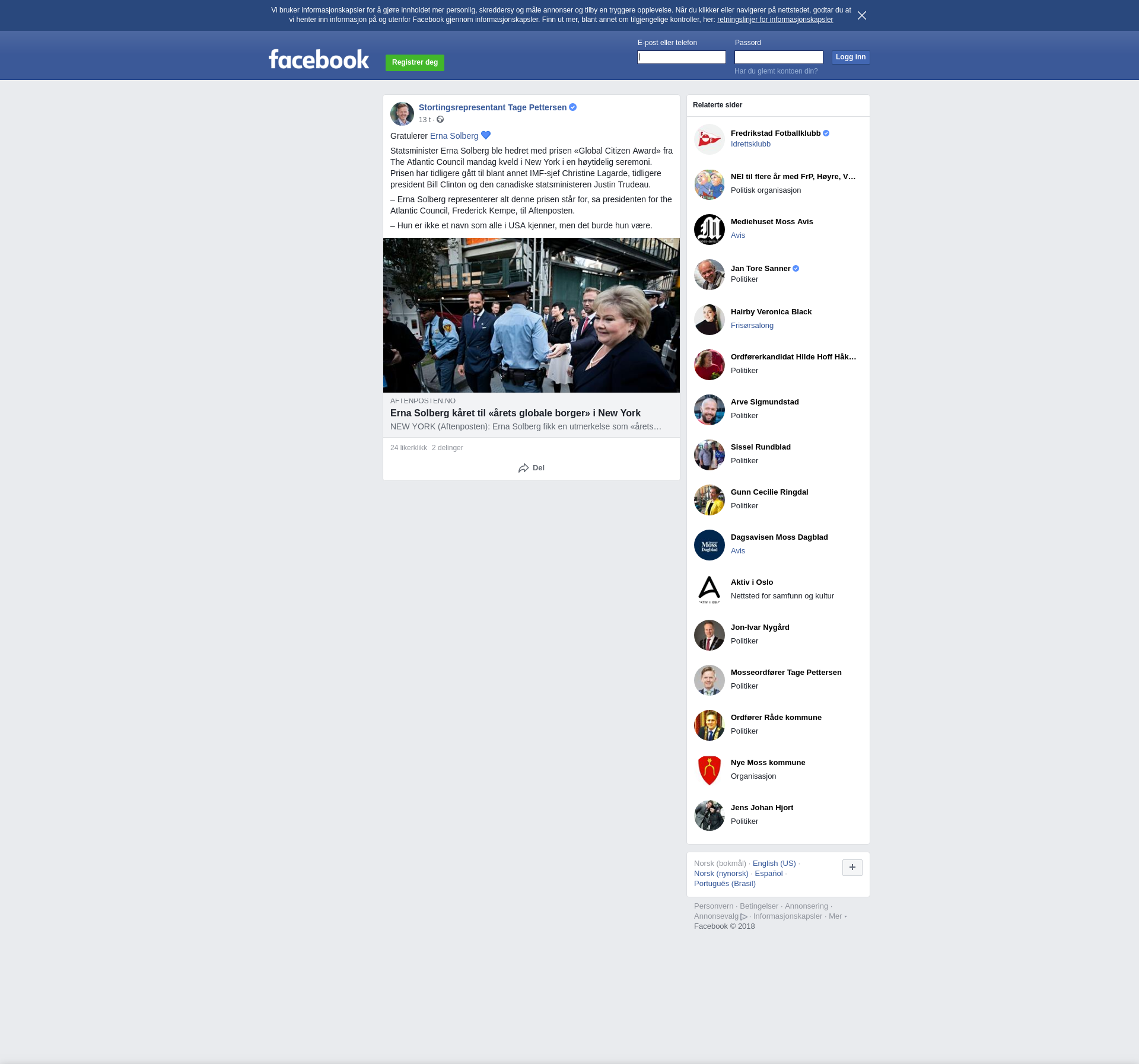Click Dagsavisen Moss Dagblad logo
Image resolution: width=1139 pixels, height=1064 pixels.
pyautogui.click(x=709, y=544)
